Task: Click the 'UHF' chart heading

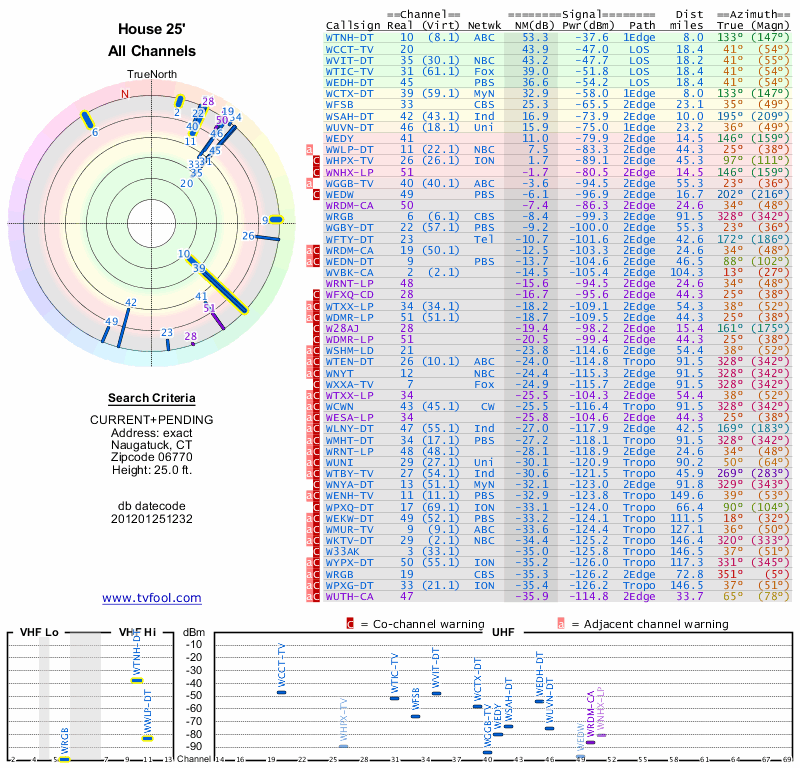Action: coord(503,632)
